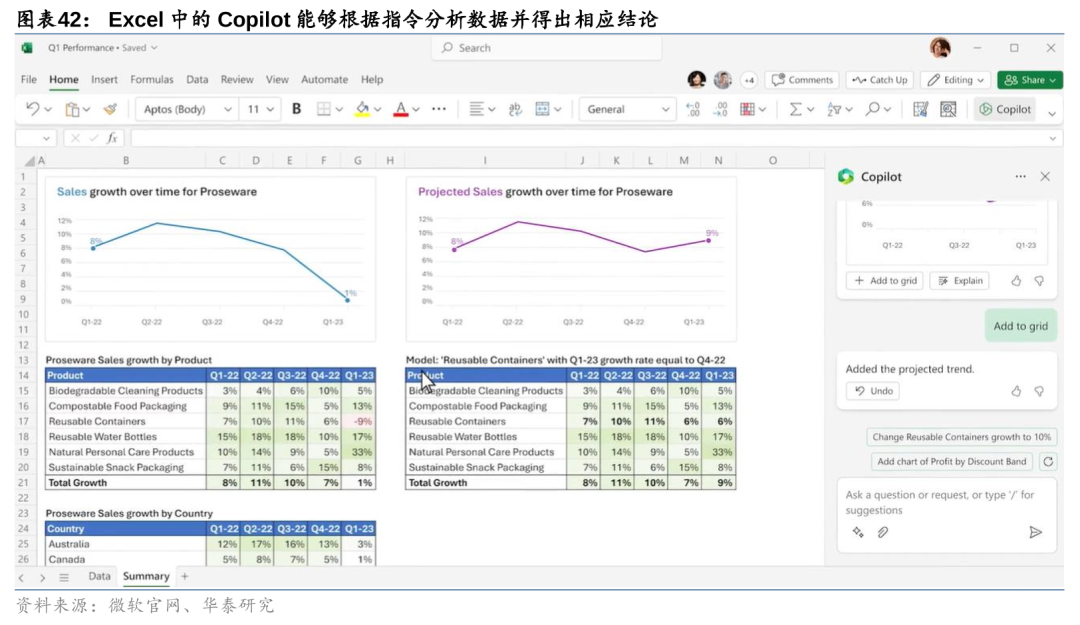
Task: Switch to the Automate tab
Action: (x=324, y=79)
